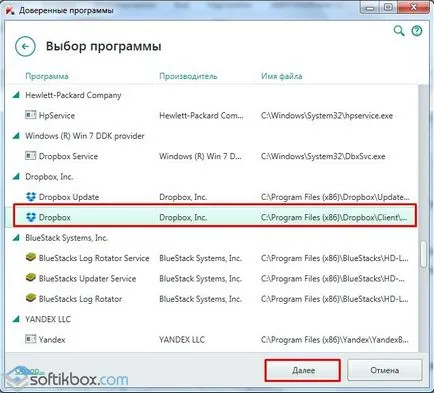The height and width of the screenshot is (393, 434).
Task: Select the BlueStacks Updater Service entry
Action: [x=87, y=279]
